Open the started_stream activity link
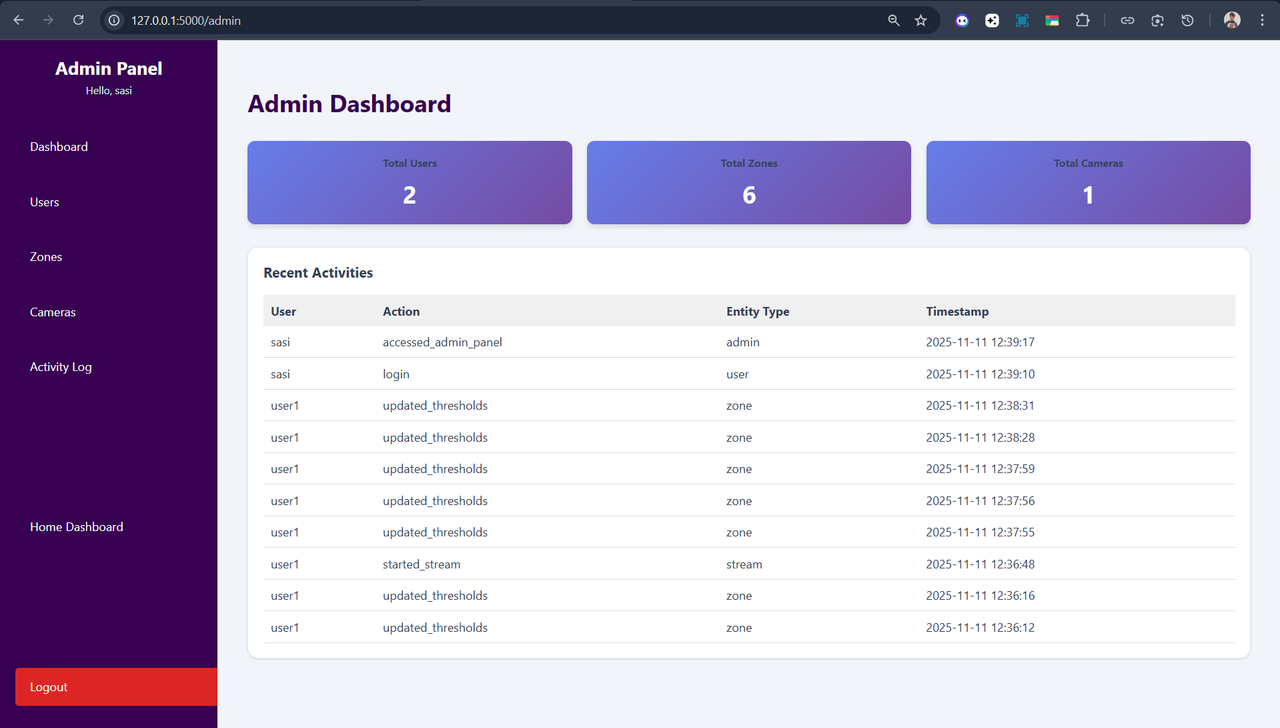Viewport: 1280px width, 728px height. [x=421, y=563]
